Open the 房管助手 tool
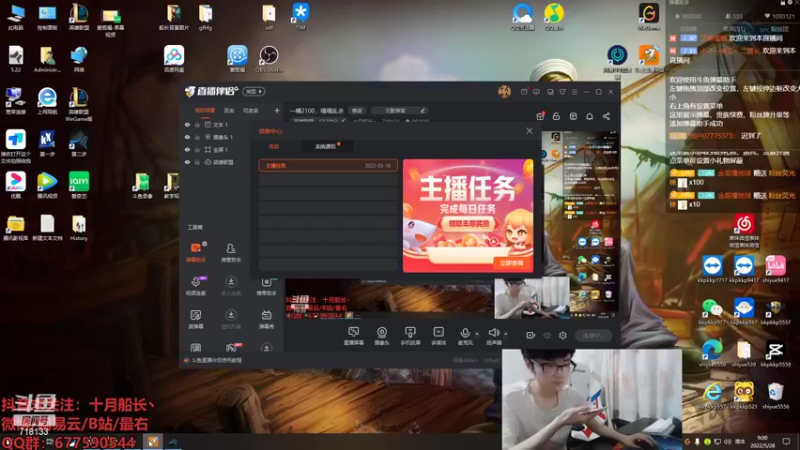 [x=231, y=252]
